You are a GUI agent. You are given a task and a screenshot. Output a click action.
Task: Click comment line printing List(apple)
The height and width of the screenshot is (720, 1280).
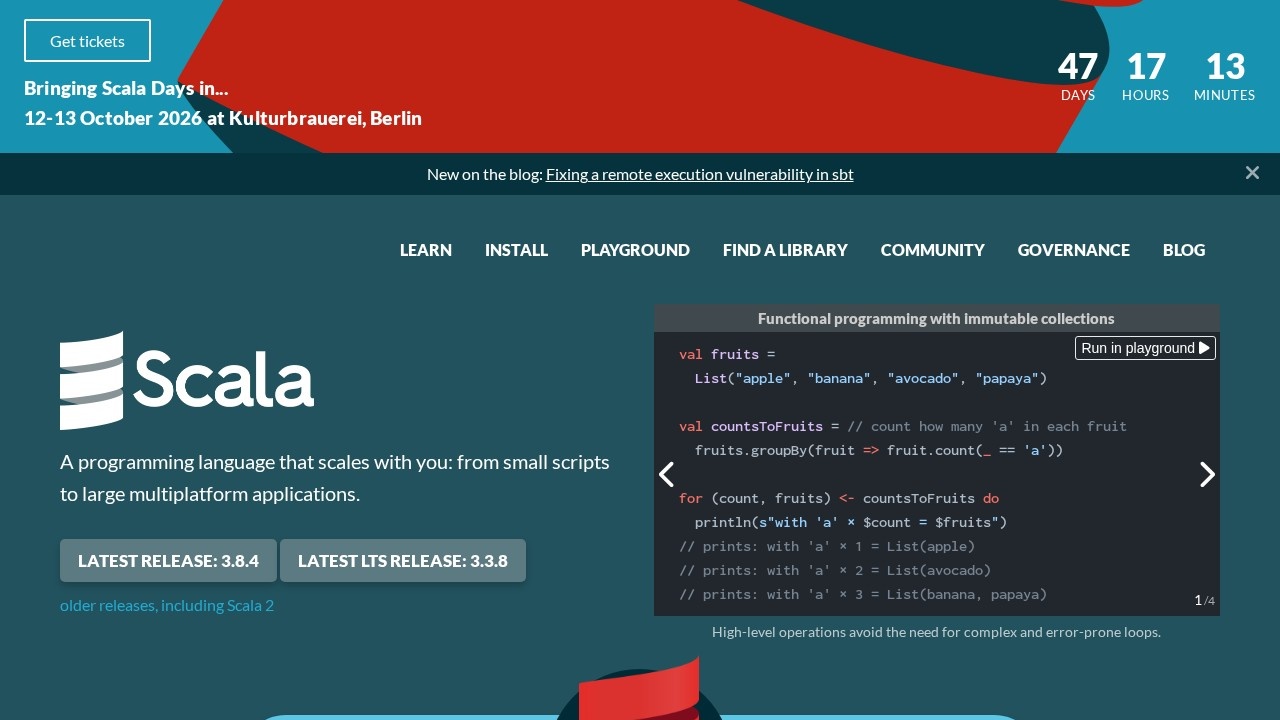827,546
